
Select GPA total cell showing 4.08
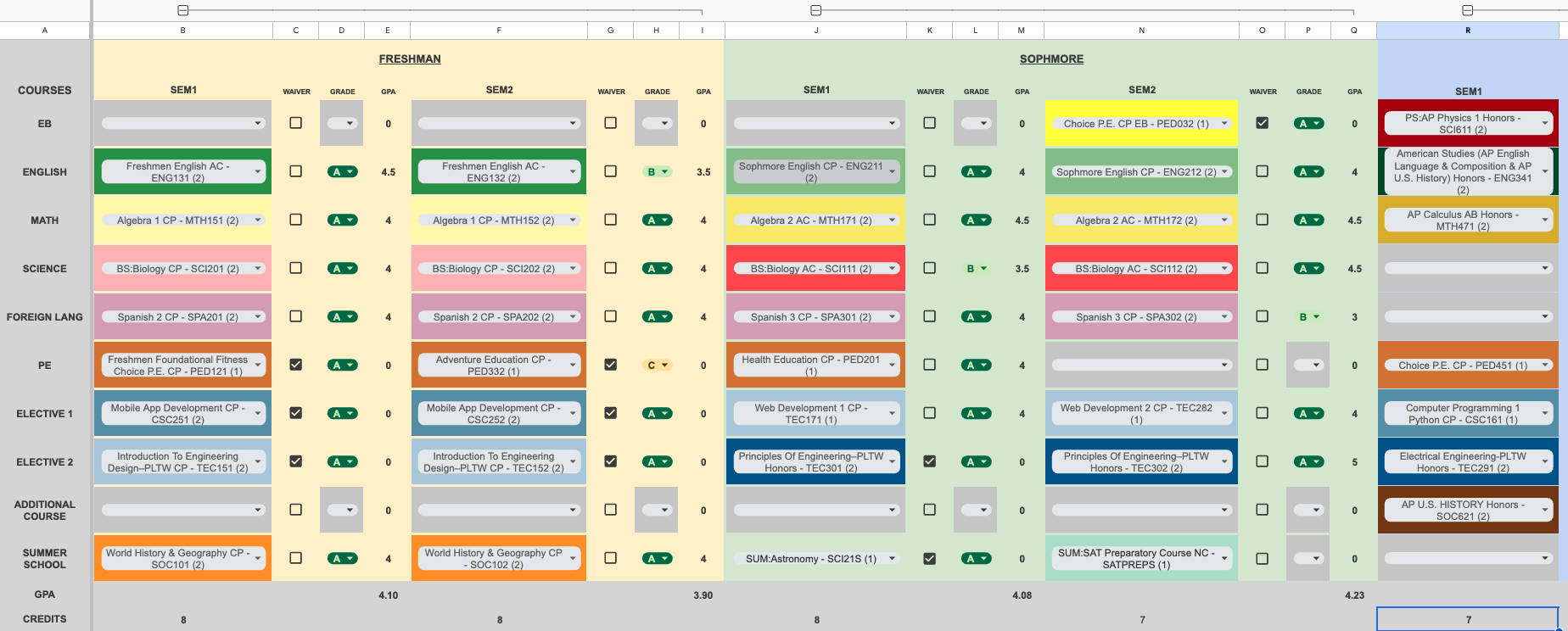click(x=1022, y=595)
